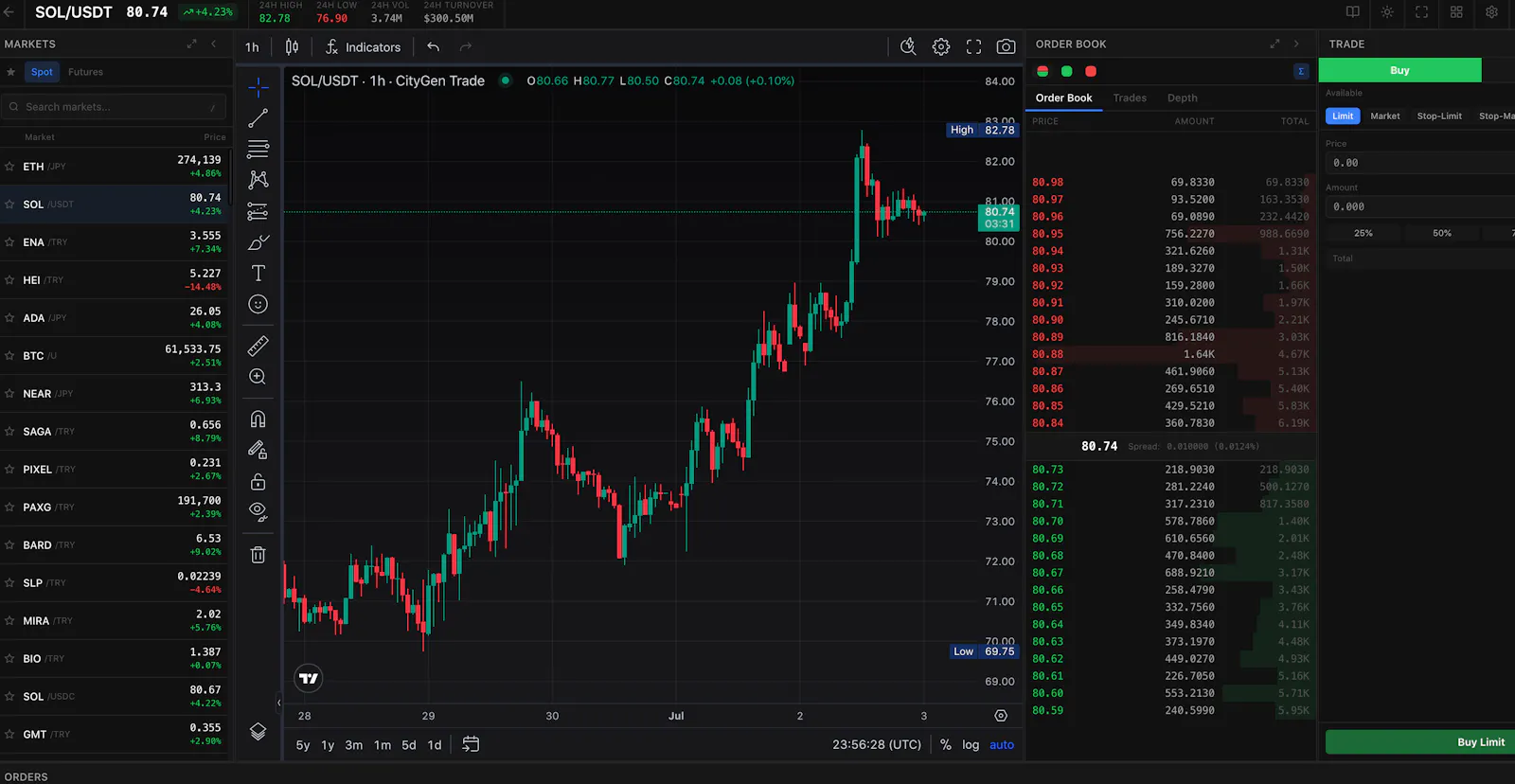The width and height of the screenshot is (1515, 784).
Task: Focus the Amount input field
Action: (x=1420, y=206)
